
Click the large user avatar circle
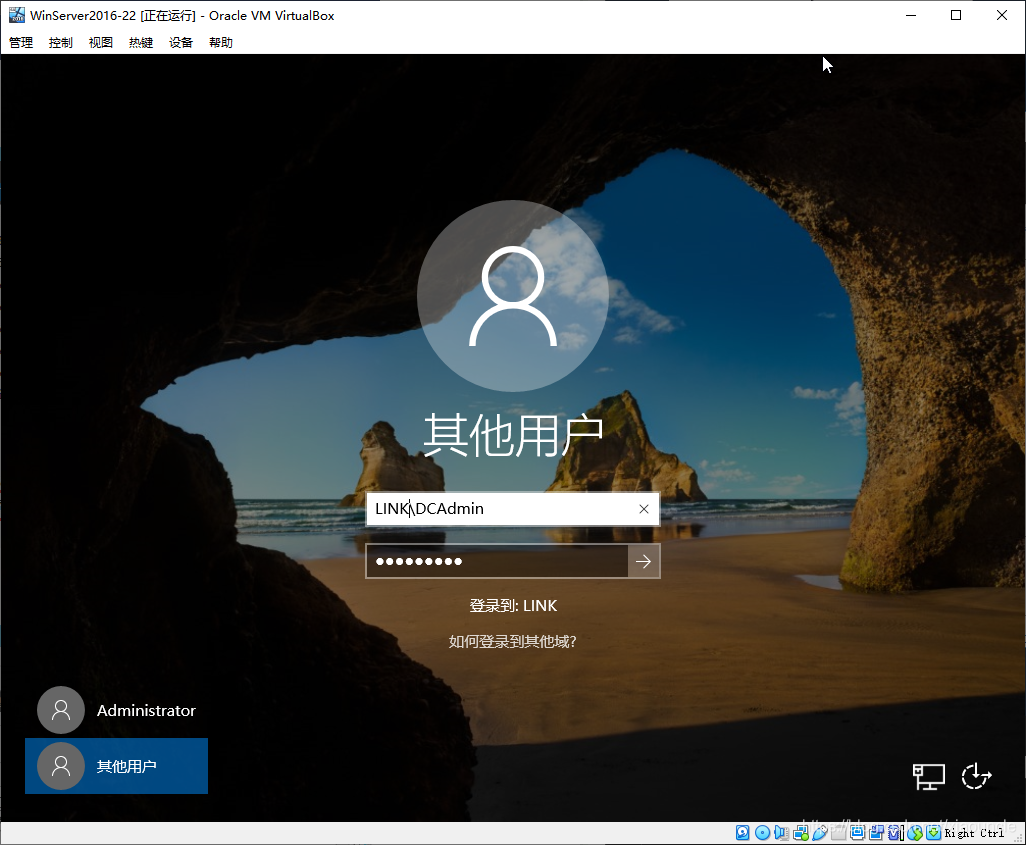pyautogui.click(x=512, y=296)
